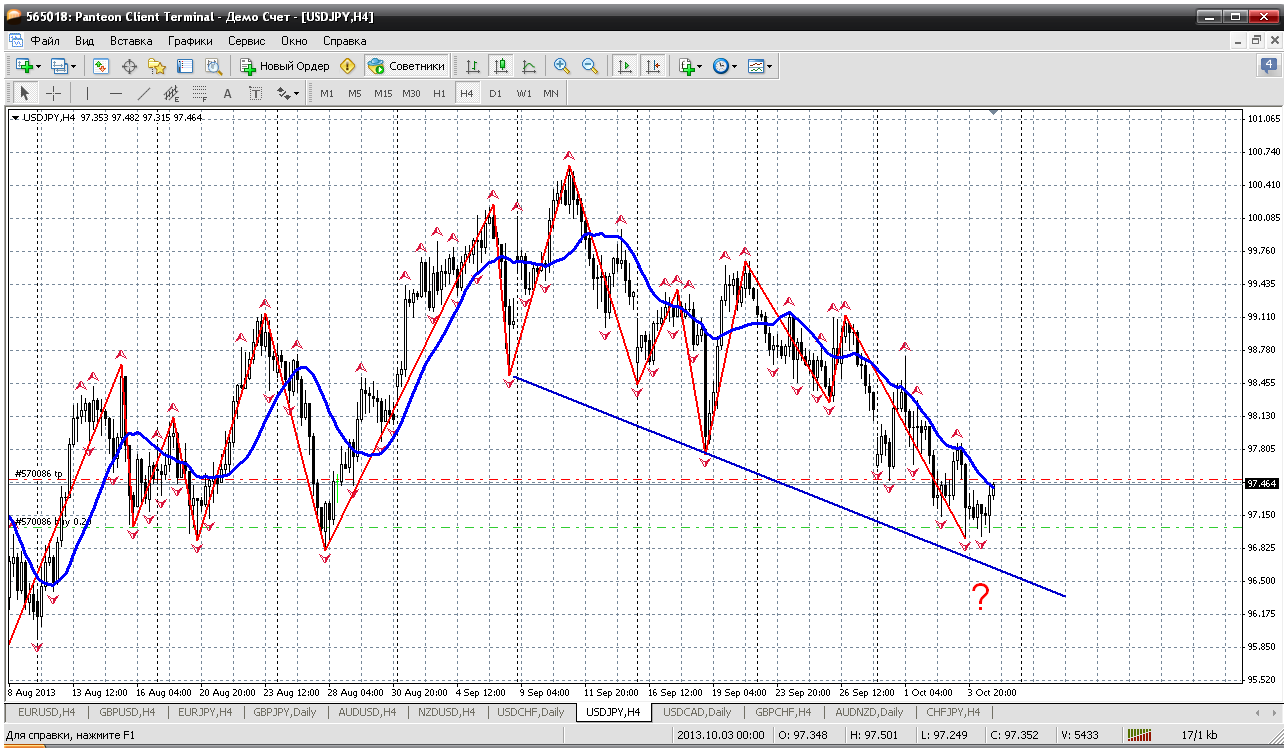Switch timeframe to M15
The image size is (1288, 748).
[383, 93]
